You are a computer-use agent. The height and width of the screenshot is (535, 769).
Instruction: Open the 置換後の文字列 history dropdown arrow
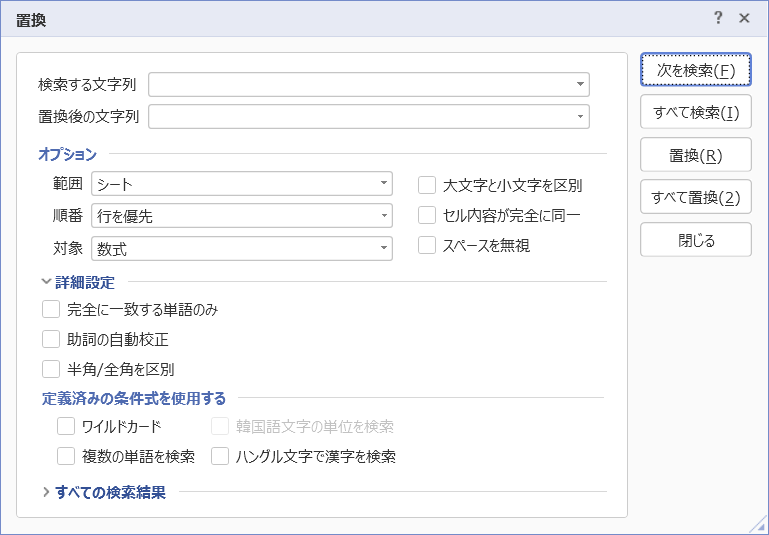click(580, 117)
